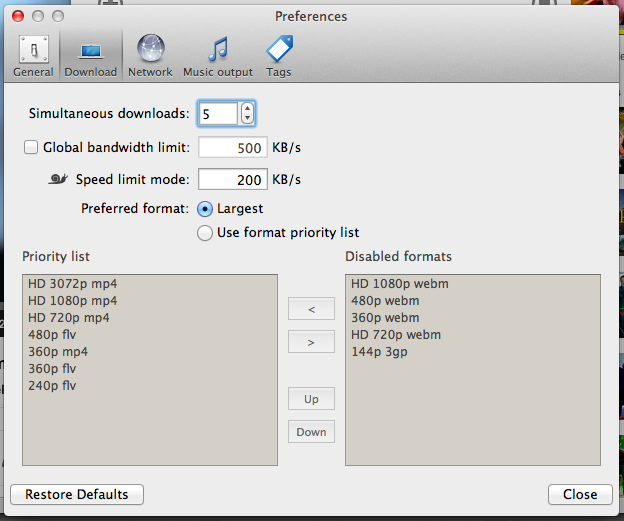Viewport: 624px width, 521px height.
Task: Click Restore Defaults button
Action: pos(77,494)
